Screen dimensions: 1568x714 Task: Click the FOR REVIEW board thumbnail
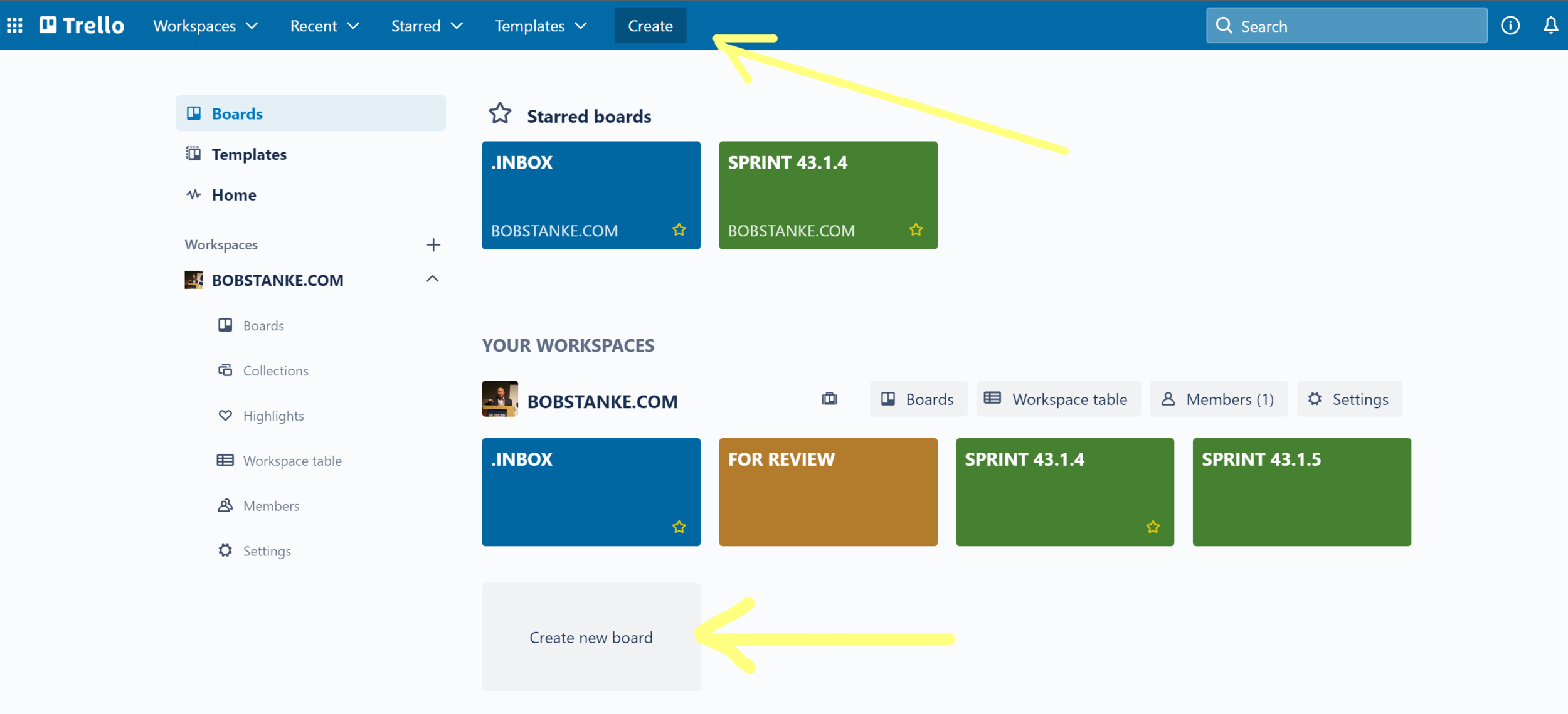[828, 492]
